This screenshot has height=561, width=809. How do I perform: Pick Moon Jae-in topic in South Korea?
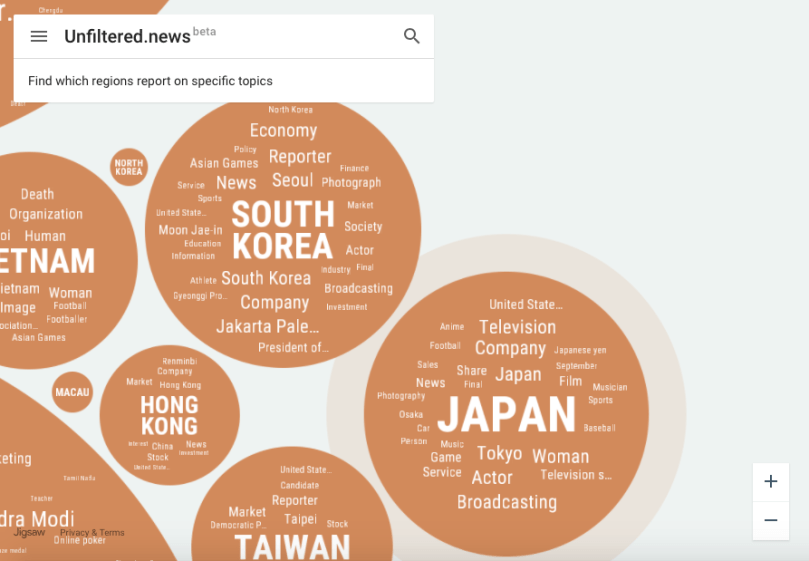click(190, 230)
